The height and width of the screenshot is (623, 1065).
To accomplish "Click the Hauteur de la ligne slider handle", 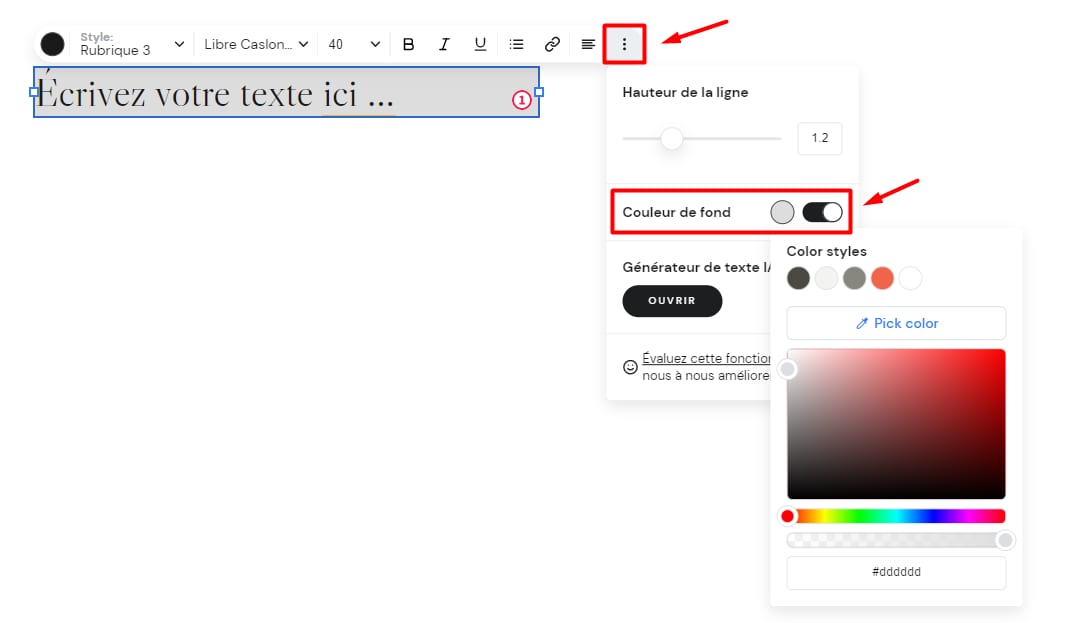I will 672,138.
